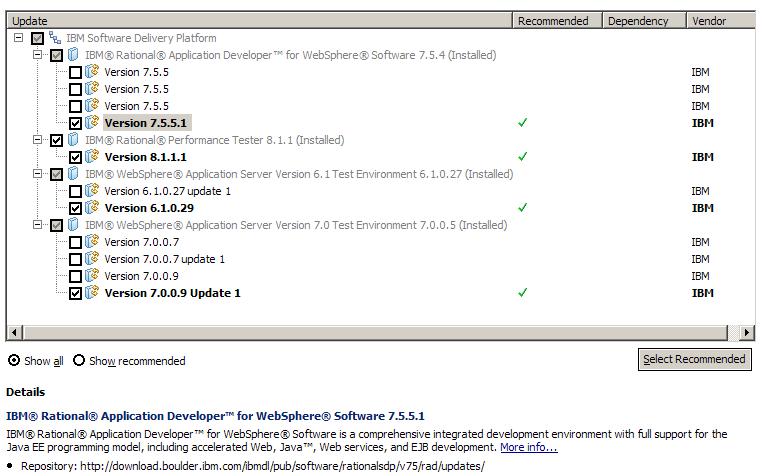Toggle Rational Application Developer 7.5.4 checkbox
The image size is (765, 476).
pos(57,55)
